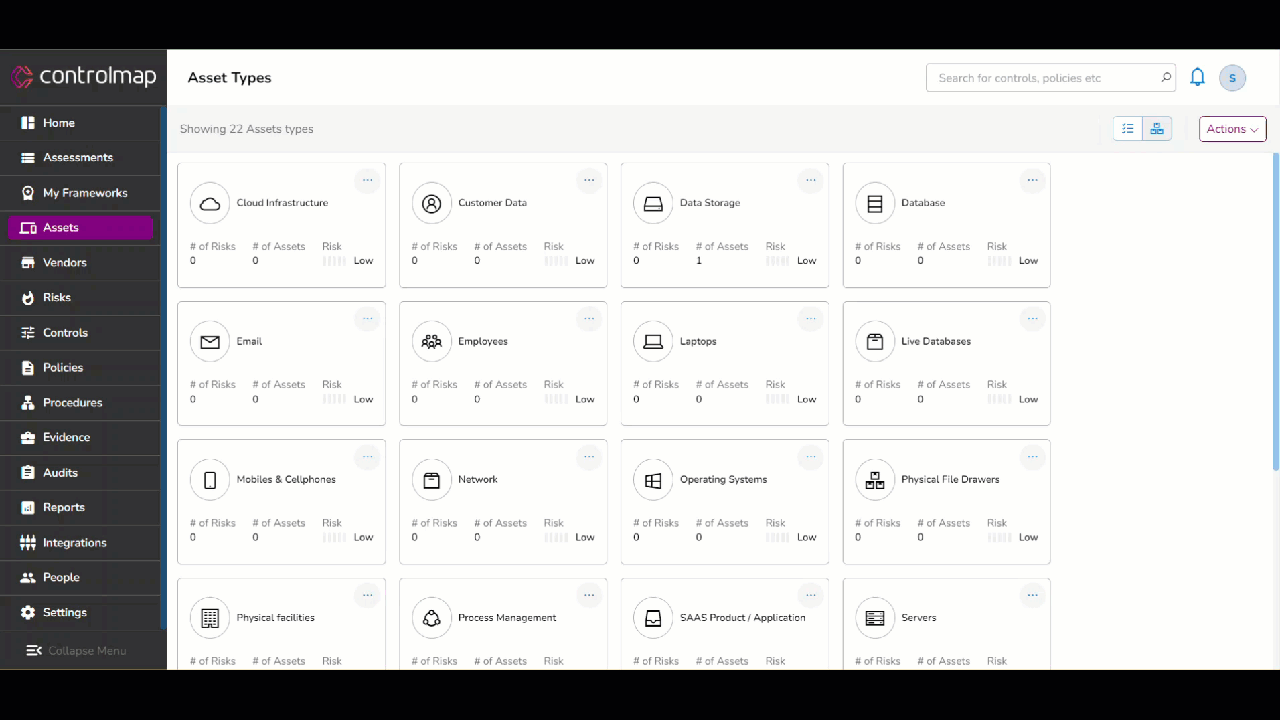Open Customer Data card options menu
The image size is (1280, 720).
click(589, 180)
